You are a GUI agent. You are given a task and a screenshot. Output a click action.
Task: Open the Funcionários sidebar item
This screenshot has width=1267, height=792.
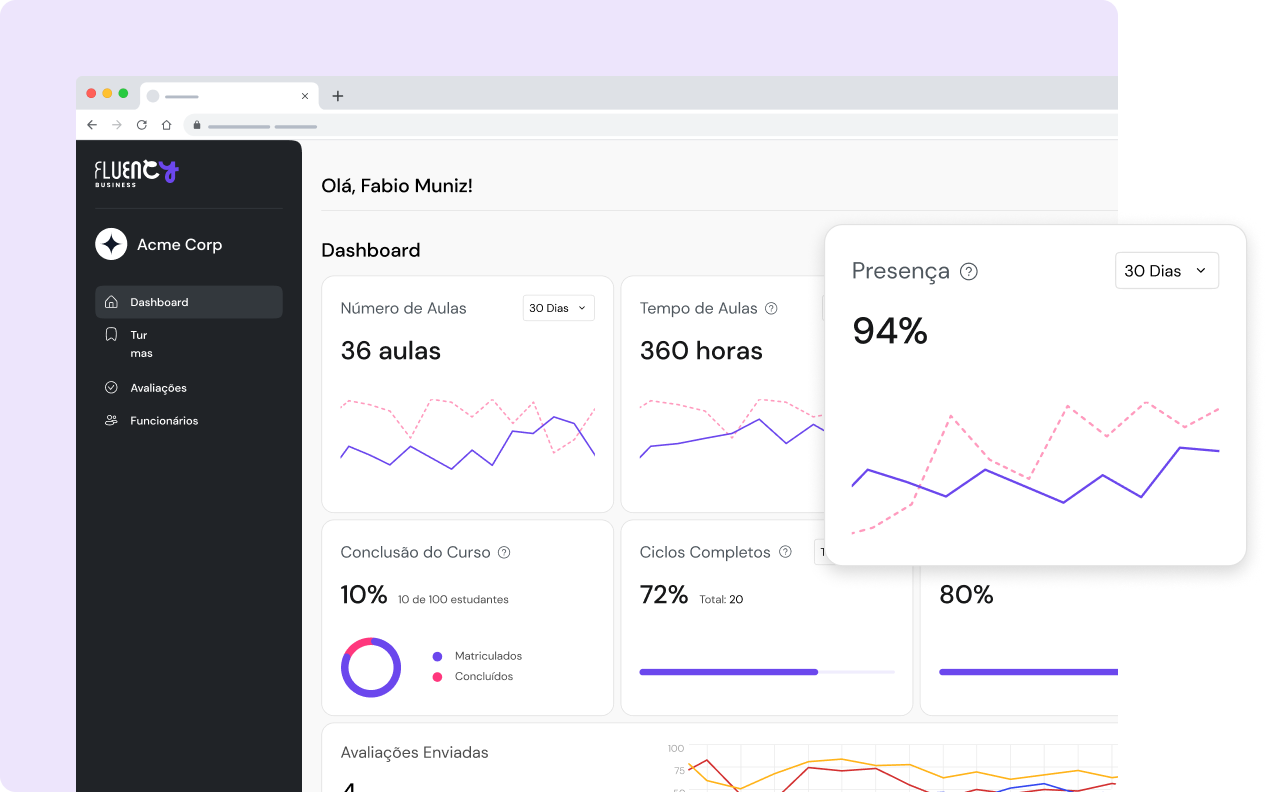(189, 421)
